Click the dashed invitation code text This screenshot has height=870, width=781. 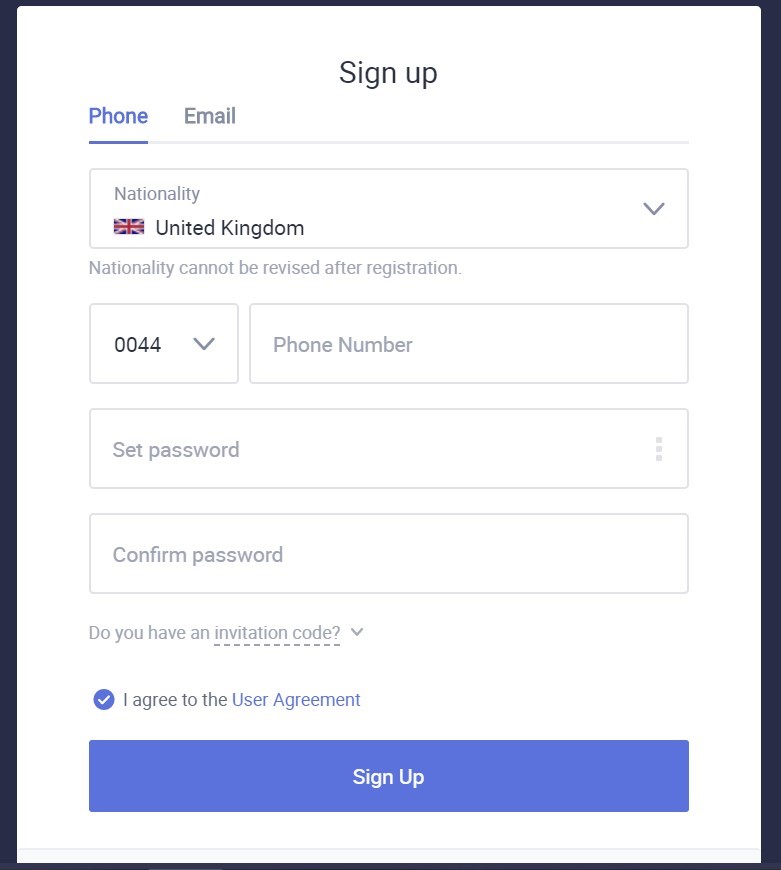pos(277,633)
